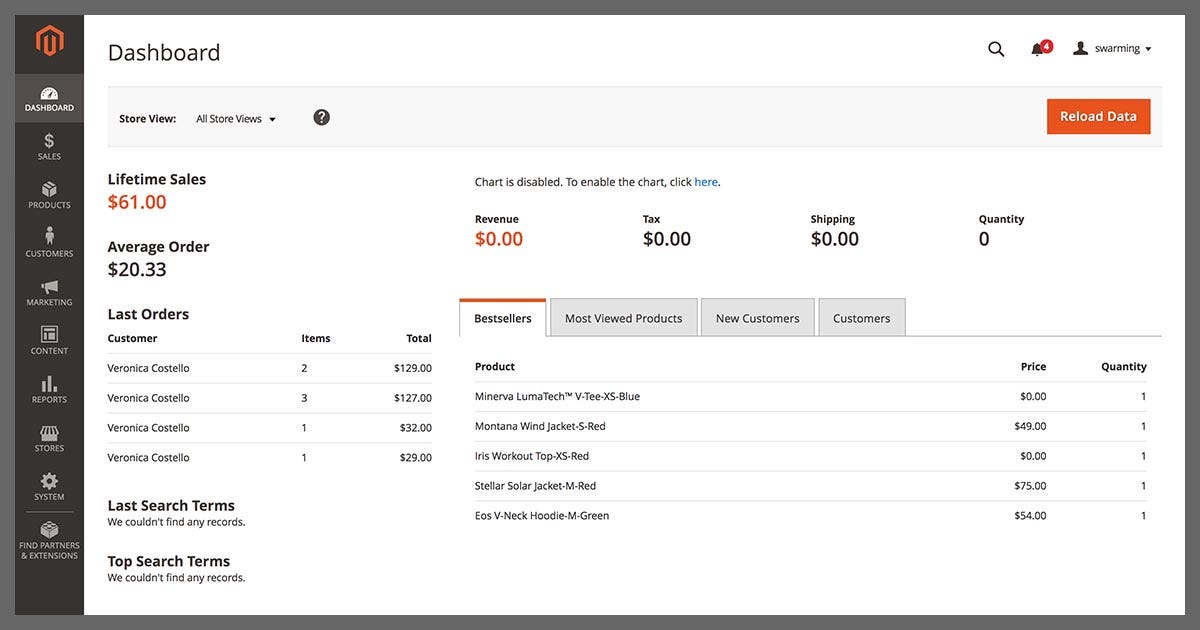Image resolution: width=1200 pixels, height=630 pixels.
Task: Open Find Partners & Extensions icon
Action: click(49, 530)
